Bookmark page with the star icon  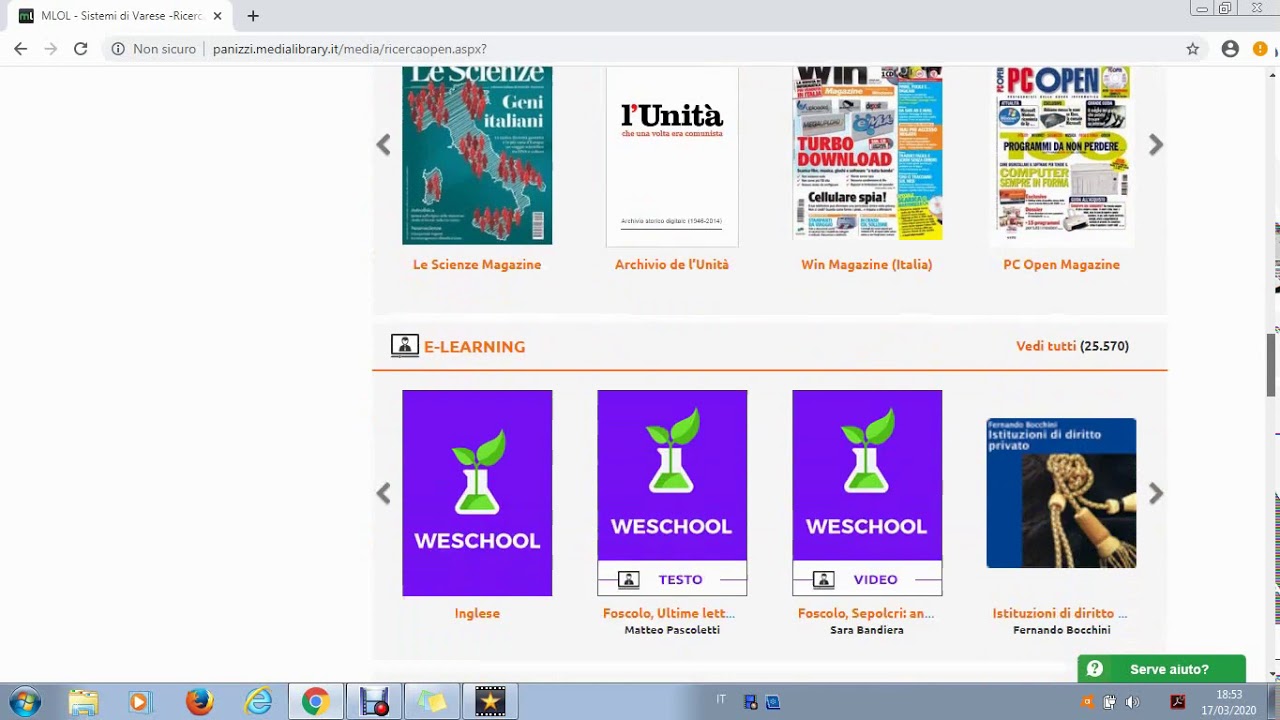click(1192, 48)
